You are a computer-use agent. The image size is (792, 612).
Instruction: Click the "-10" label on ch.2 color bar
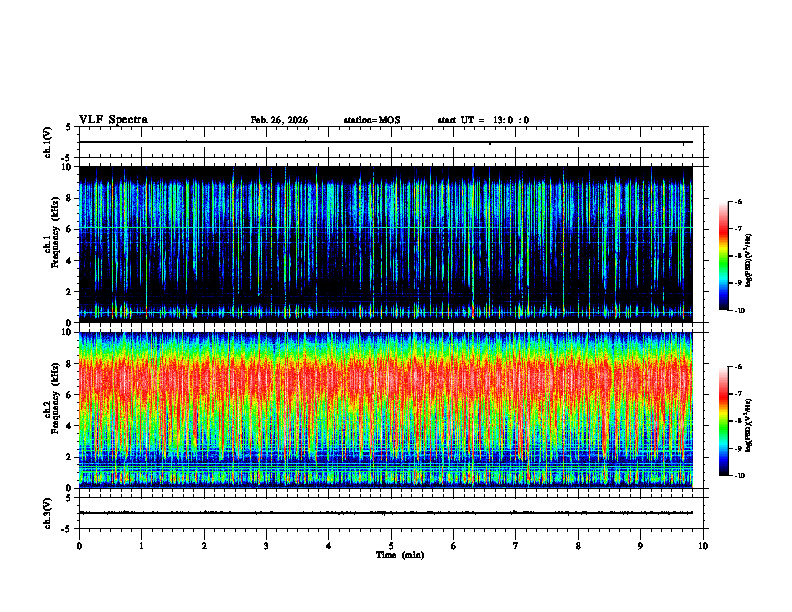pos(739,475)
